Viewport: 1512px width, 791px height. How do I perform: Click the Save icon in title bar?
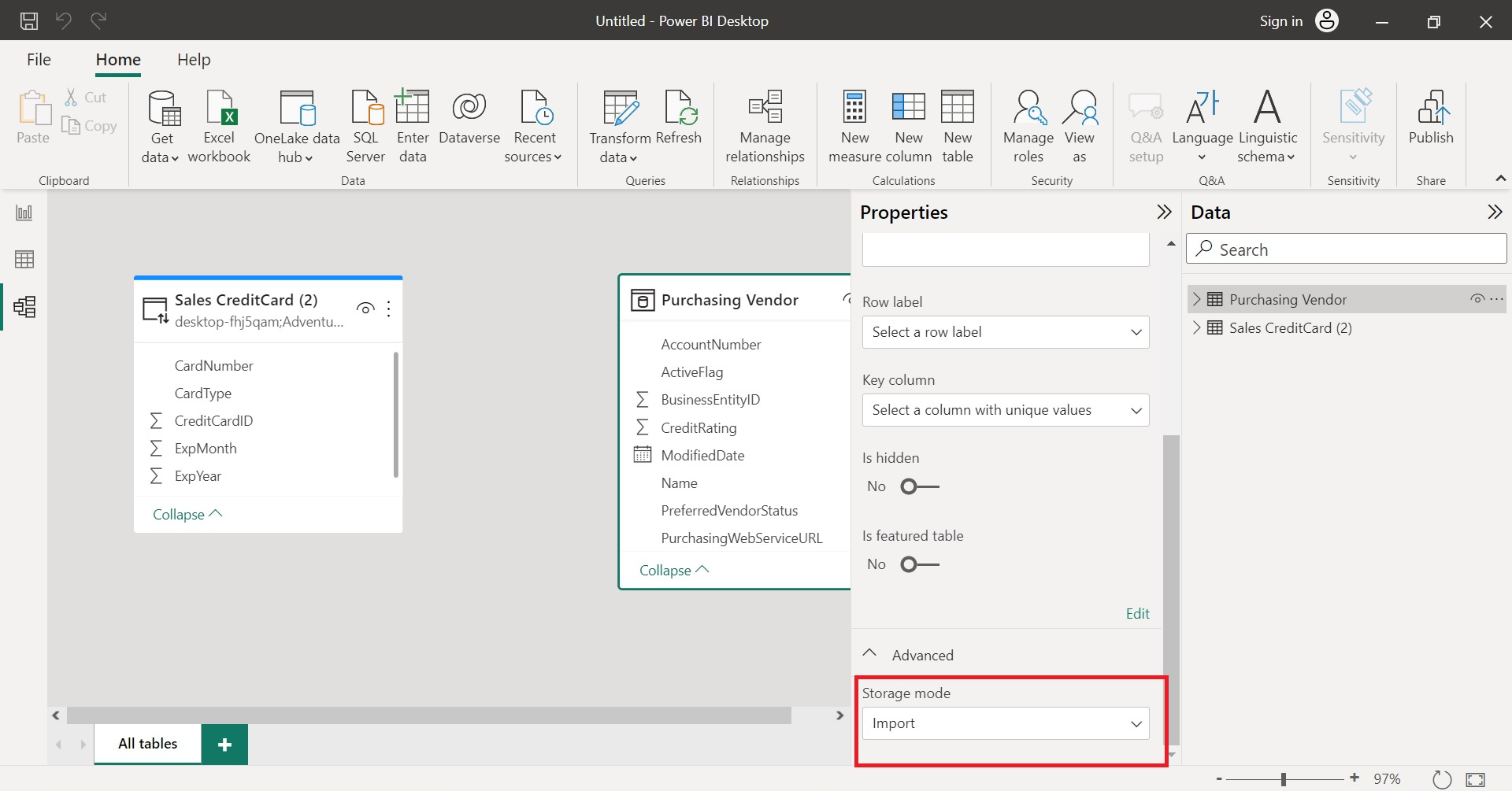(29, 20)
